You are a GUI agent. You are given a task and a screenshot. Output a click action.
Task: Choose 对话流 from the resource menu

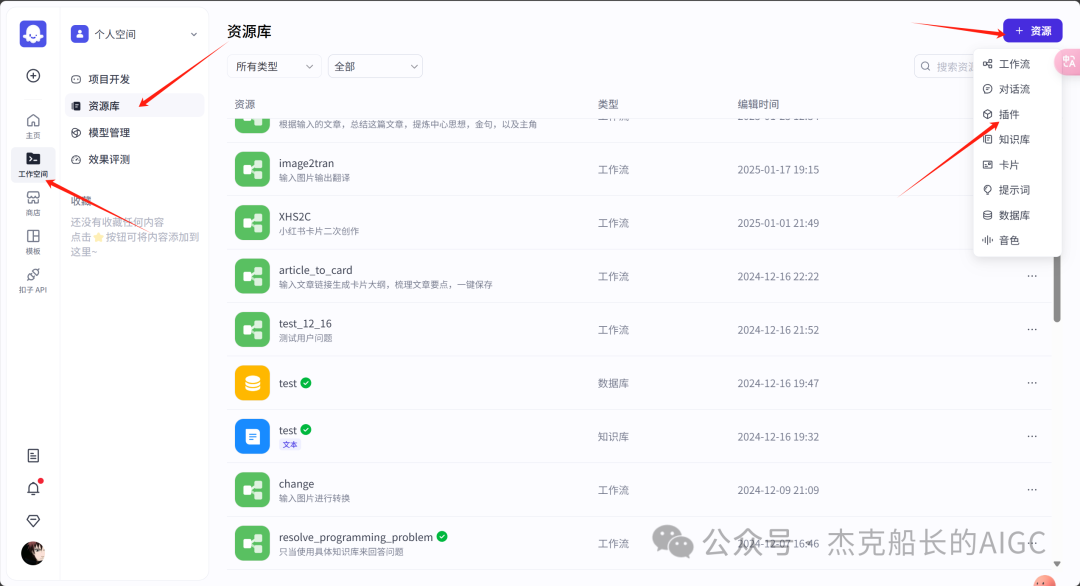pyautogui.click(x=1017, y=89)
